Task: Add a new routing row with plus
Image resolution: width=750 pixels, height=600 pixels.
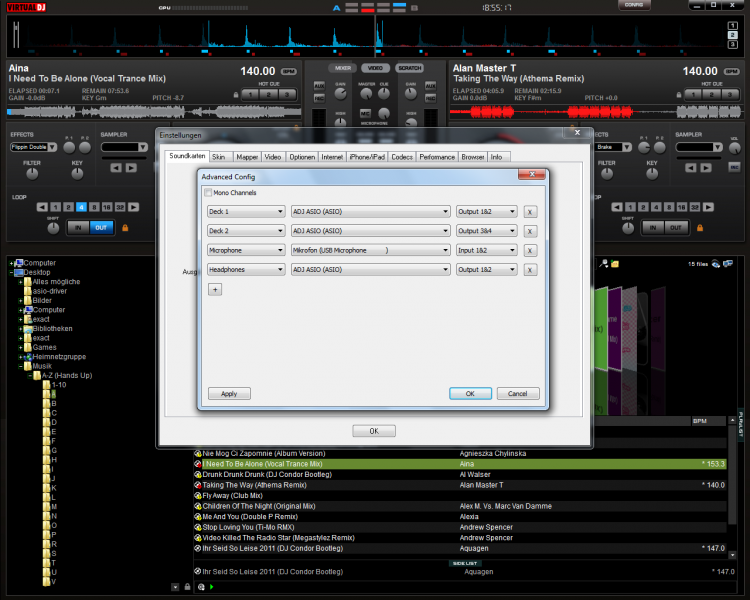Action: [x=215, y=289]
